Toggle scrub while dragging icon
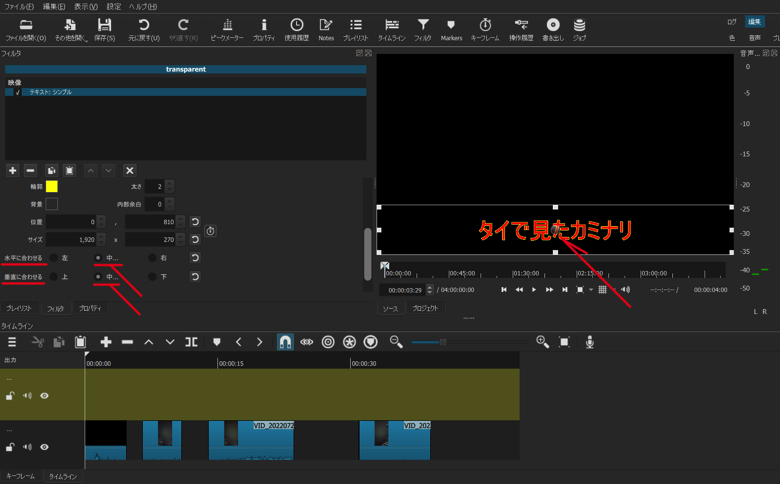The height and width of the screenshot is (484, 780). [306, 342]
